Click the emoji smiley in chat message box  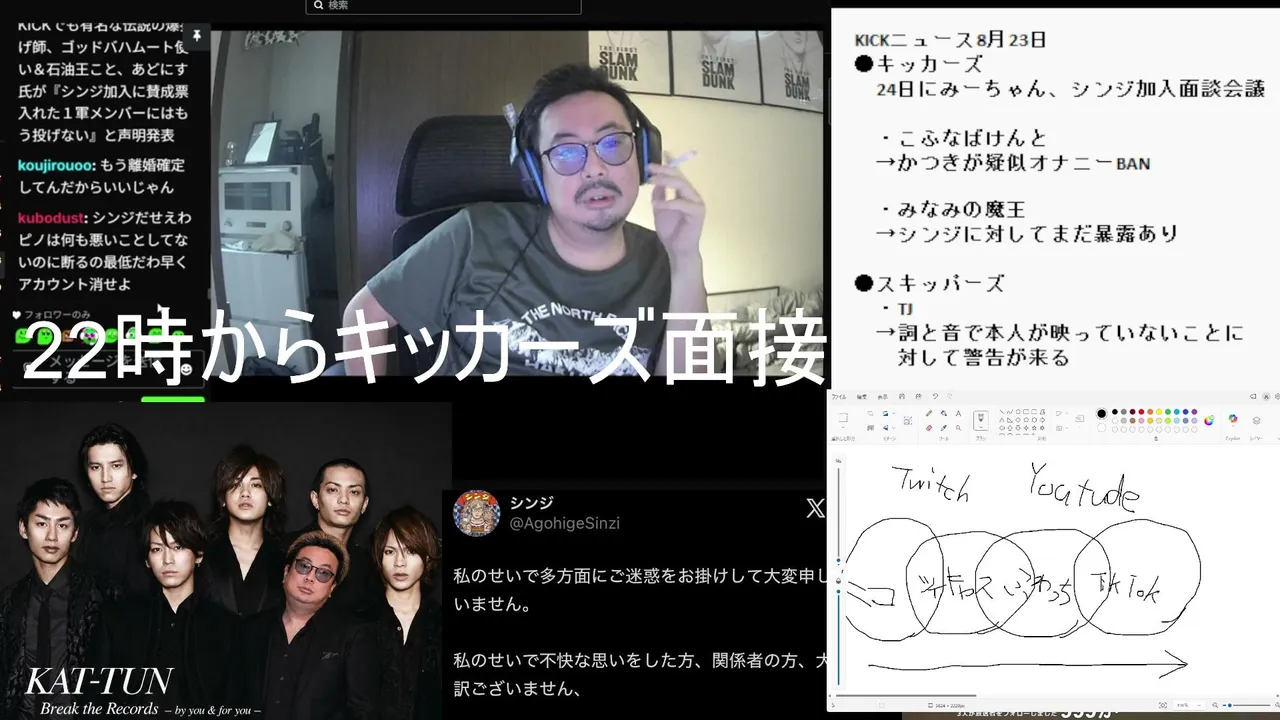click(185, 371)
